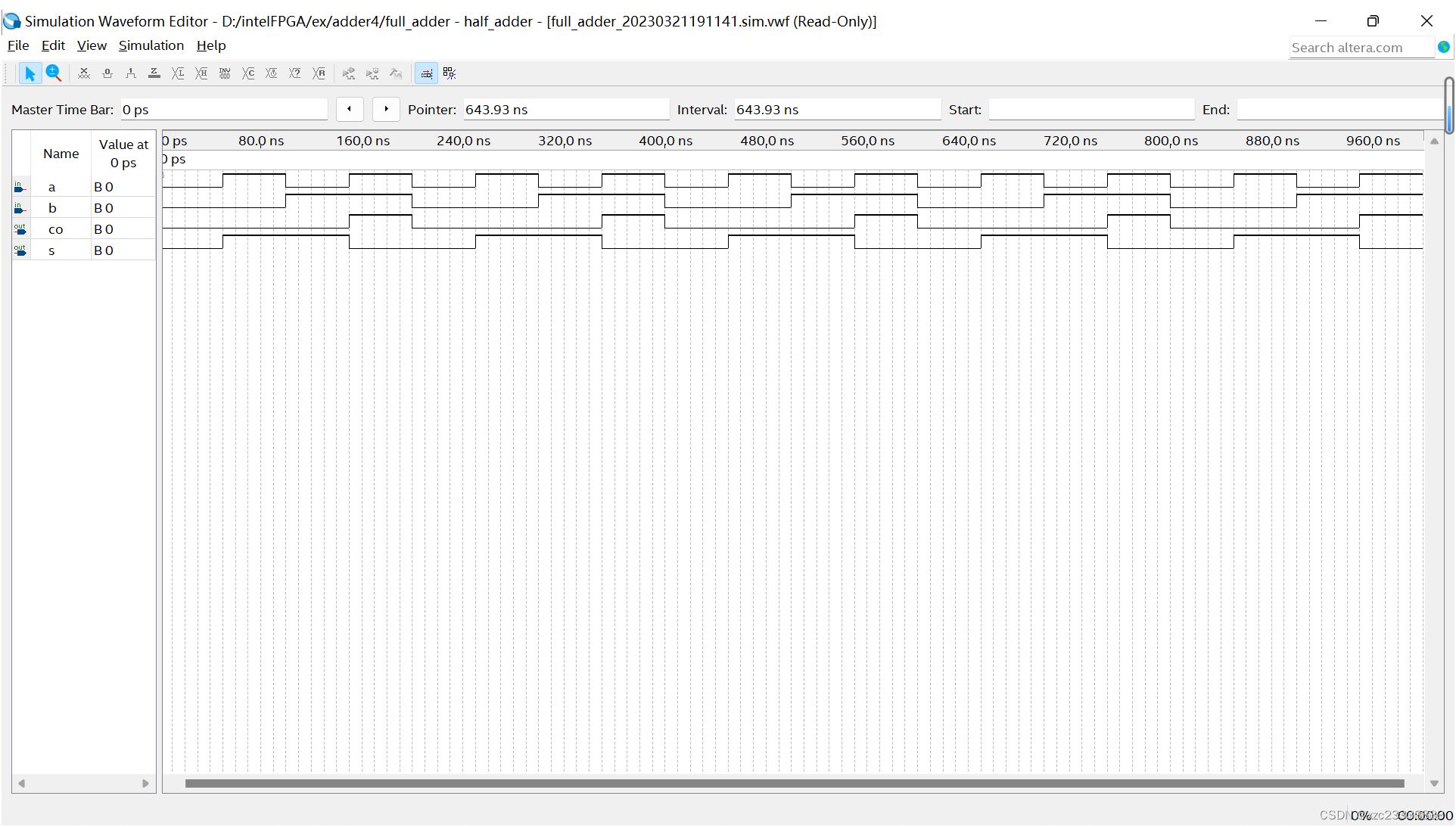Image resolution: width=1456 pixels, height=827 pixels.
Task: Select the arrow Selection tool
Action: (x=30, y=73)
